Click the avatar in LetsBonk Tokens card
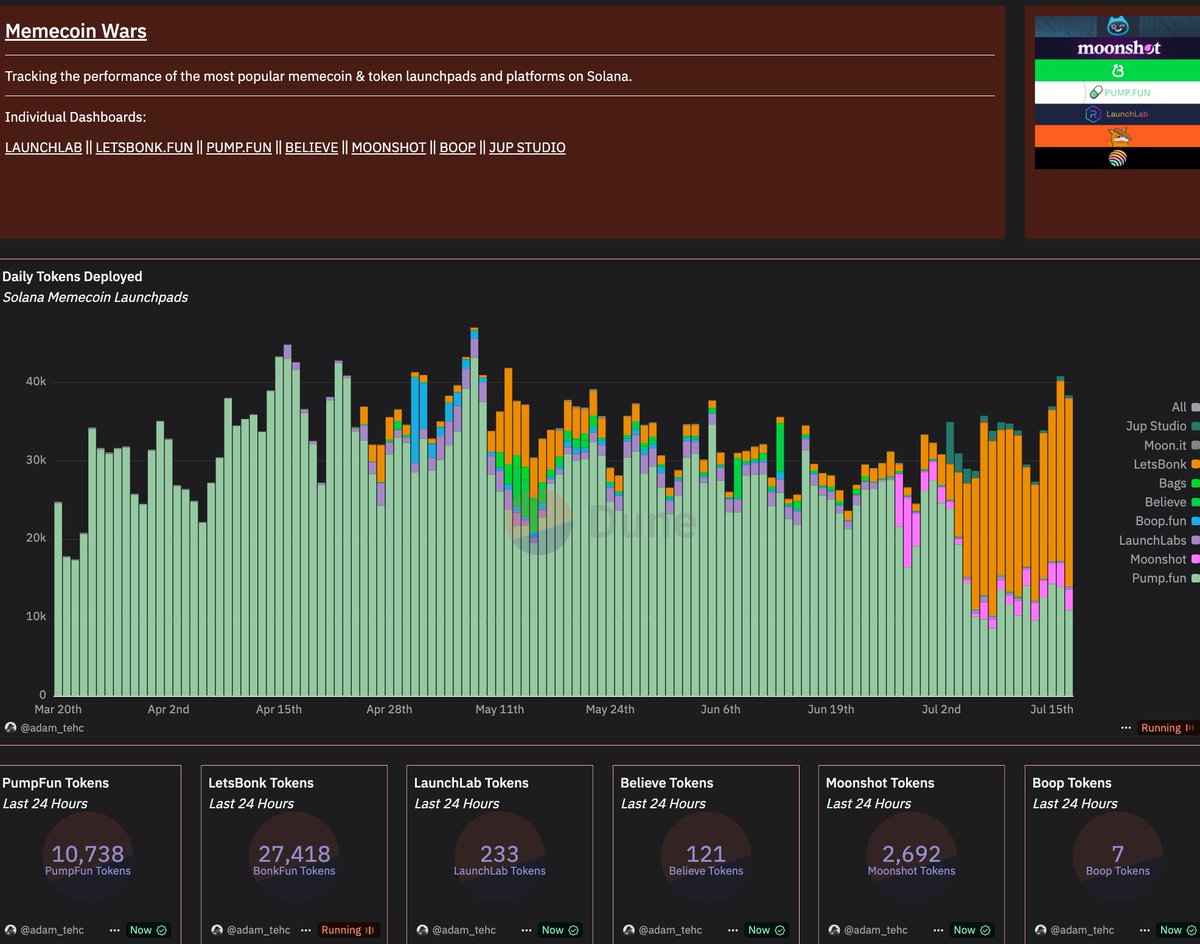The height and width of the screenshot is (944, 1200). click(x=217, y=930)
